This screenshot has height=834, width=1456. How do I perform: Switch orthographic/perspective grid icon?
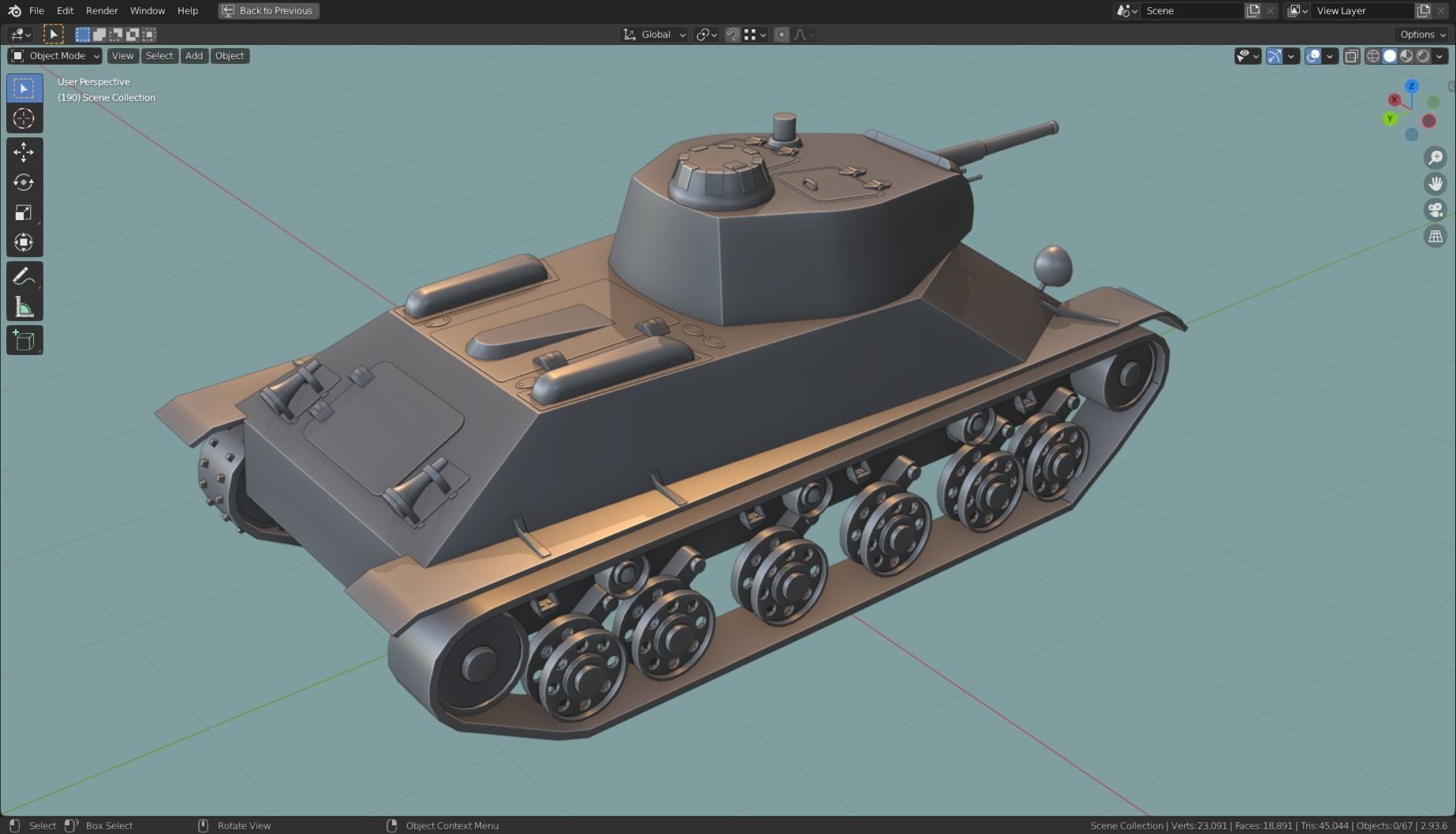(x=1435, y=236)
